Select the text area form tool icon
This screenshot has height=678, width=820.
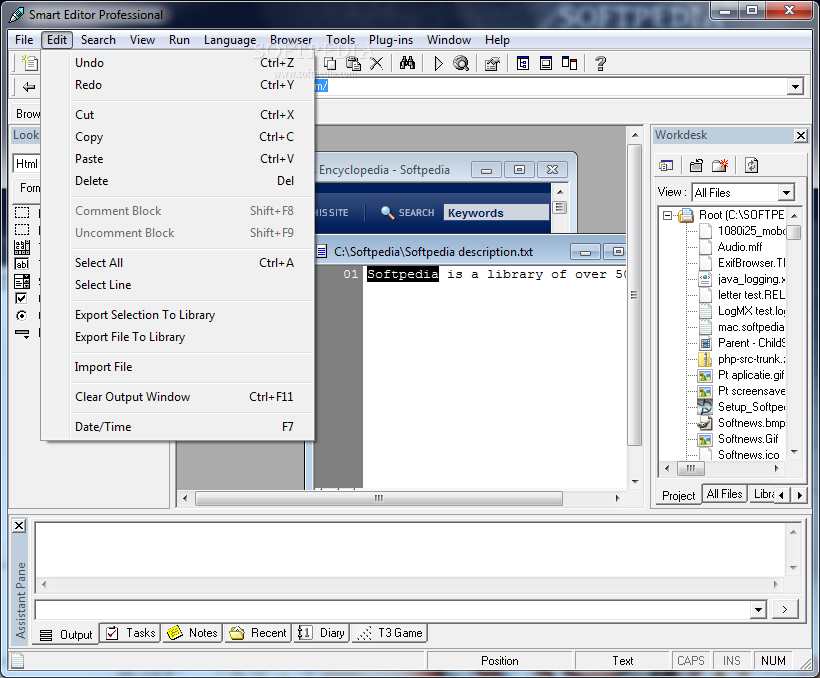22,247
